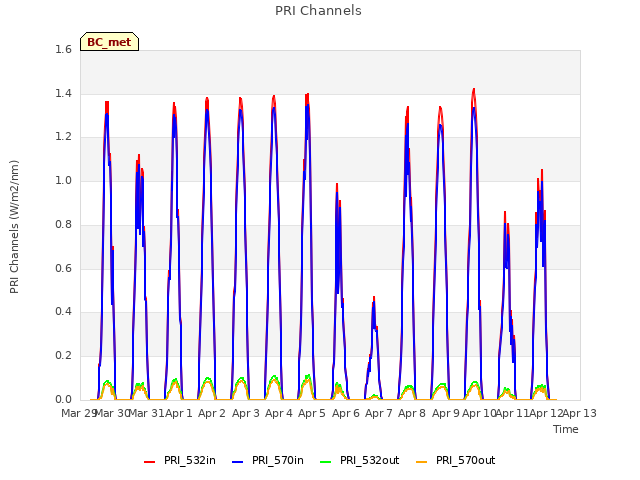Select the 0.0 y-axis tick label
Screen dimensions: 640x480
[x=63, y=400]
